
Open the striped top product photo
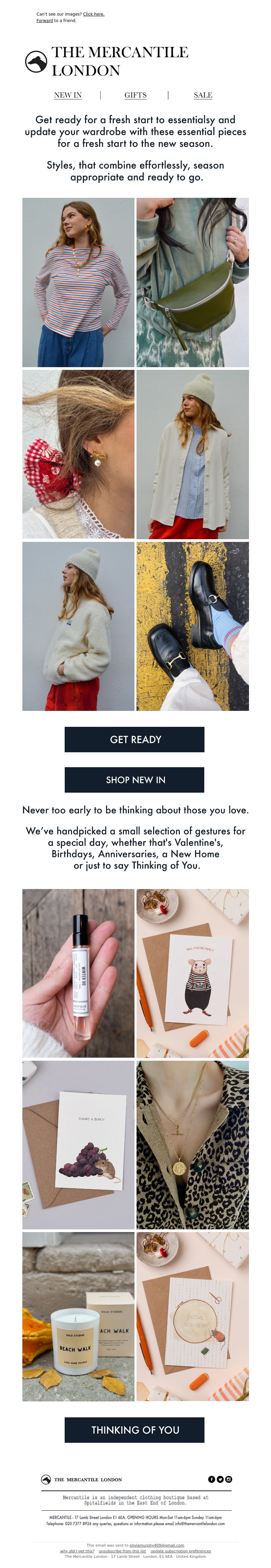point(78,282)
